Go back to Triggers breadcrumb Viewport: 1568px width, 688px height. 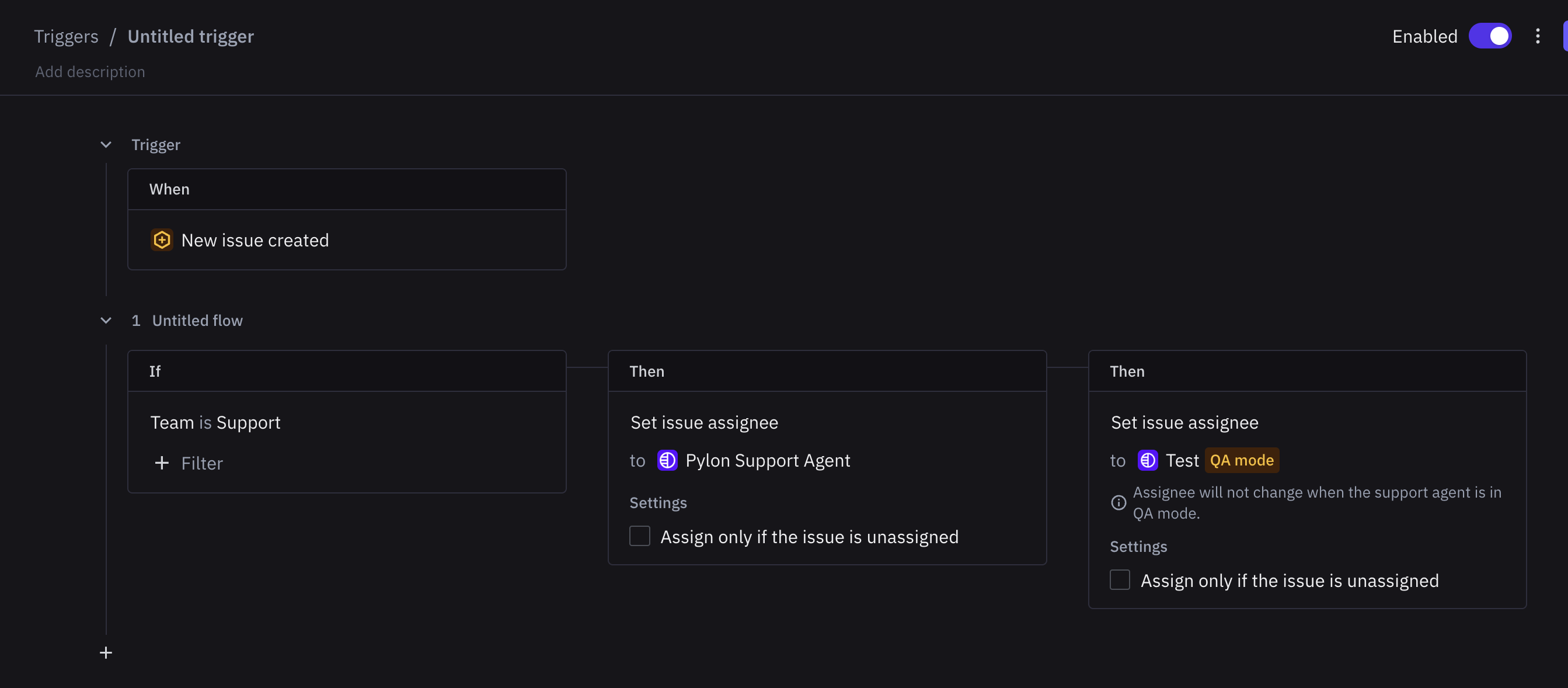66,37
